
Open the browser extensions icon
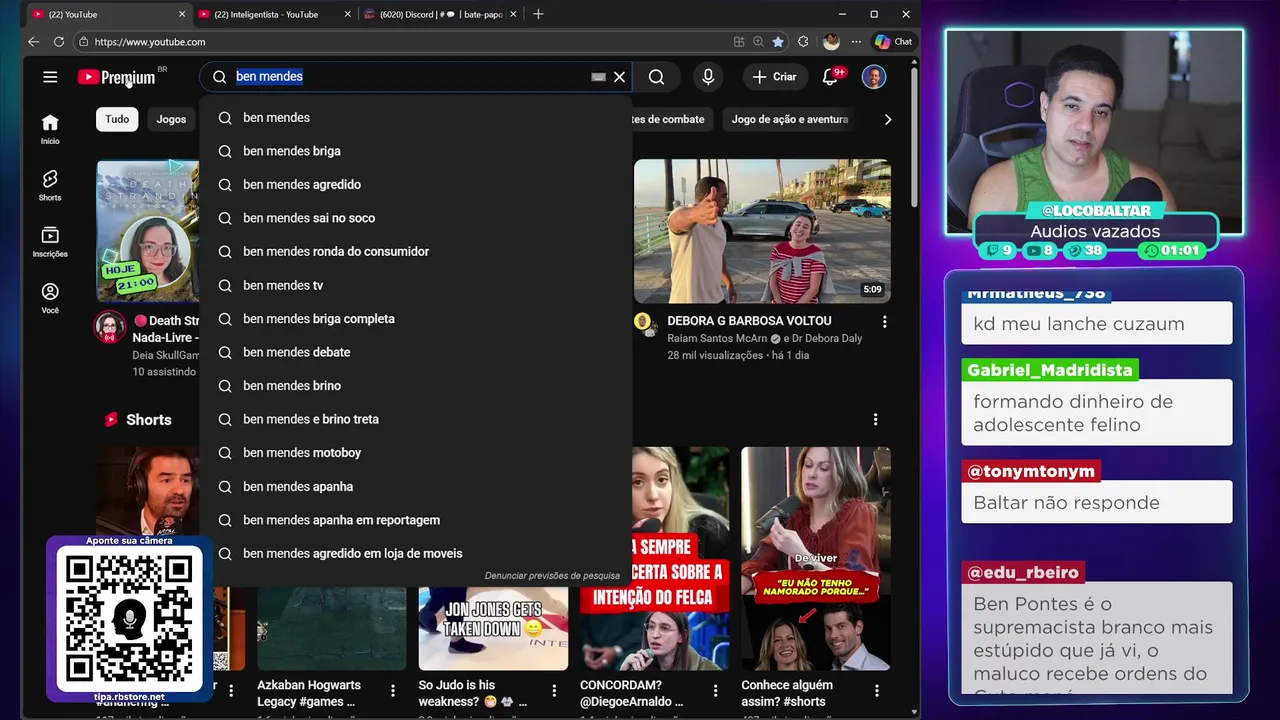(803, 42)
